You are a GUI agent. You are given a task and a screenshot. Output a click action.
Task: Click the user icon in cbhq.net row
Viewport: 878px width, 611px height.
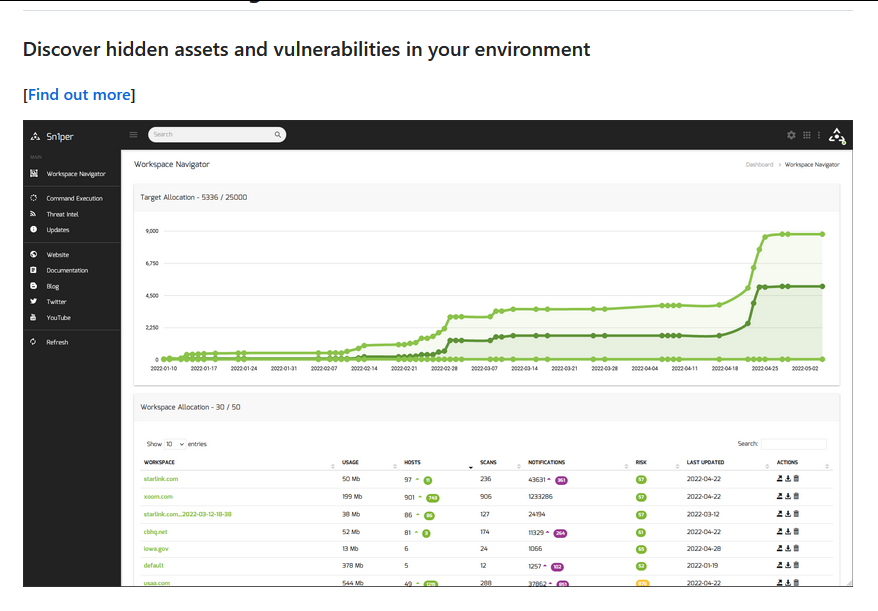780,532
